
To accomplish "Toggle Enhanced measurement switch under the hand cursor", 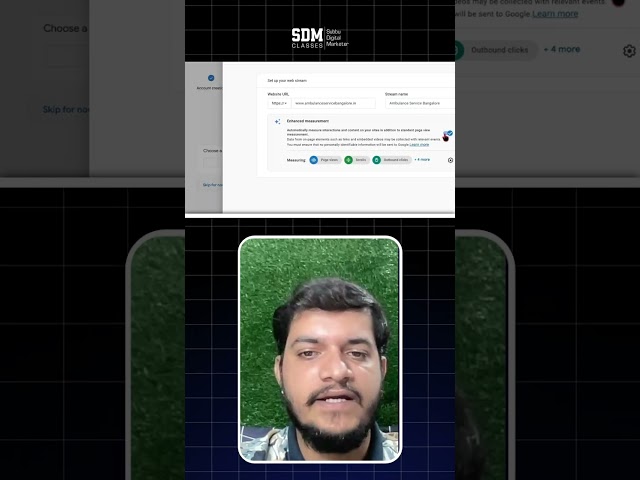I will click(x=449, y=133).
